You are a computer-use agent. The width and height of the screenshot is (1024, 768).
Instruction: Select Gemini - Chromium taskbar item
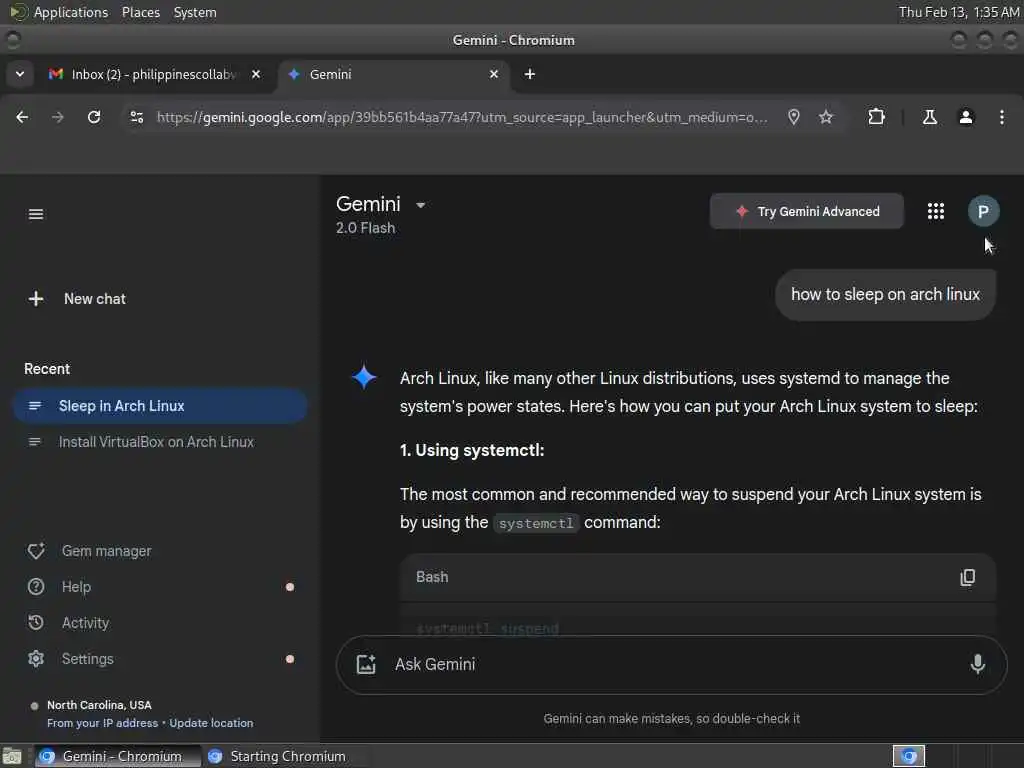coord(118,756)
